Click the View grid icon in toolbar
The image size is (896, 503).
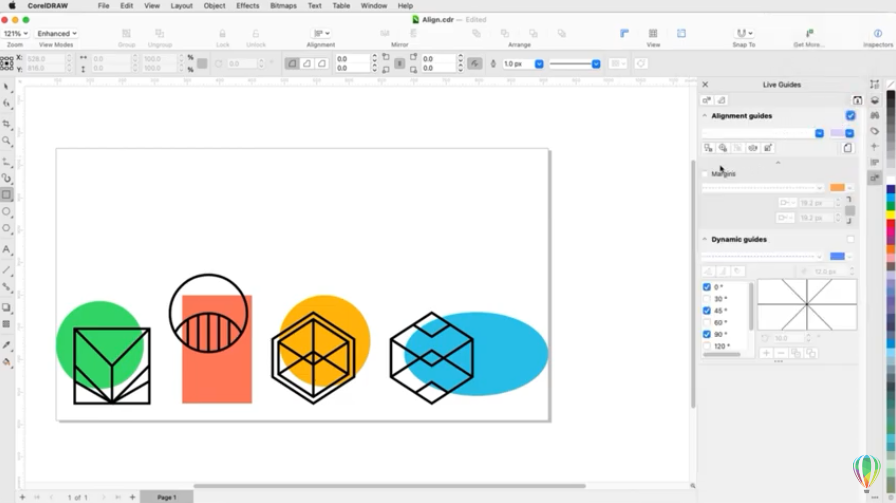coord(653,33)
